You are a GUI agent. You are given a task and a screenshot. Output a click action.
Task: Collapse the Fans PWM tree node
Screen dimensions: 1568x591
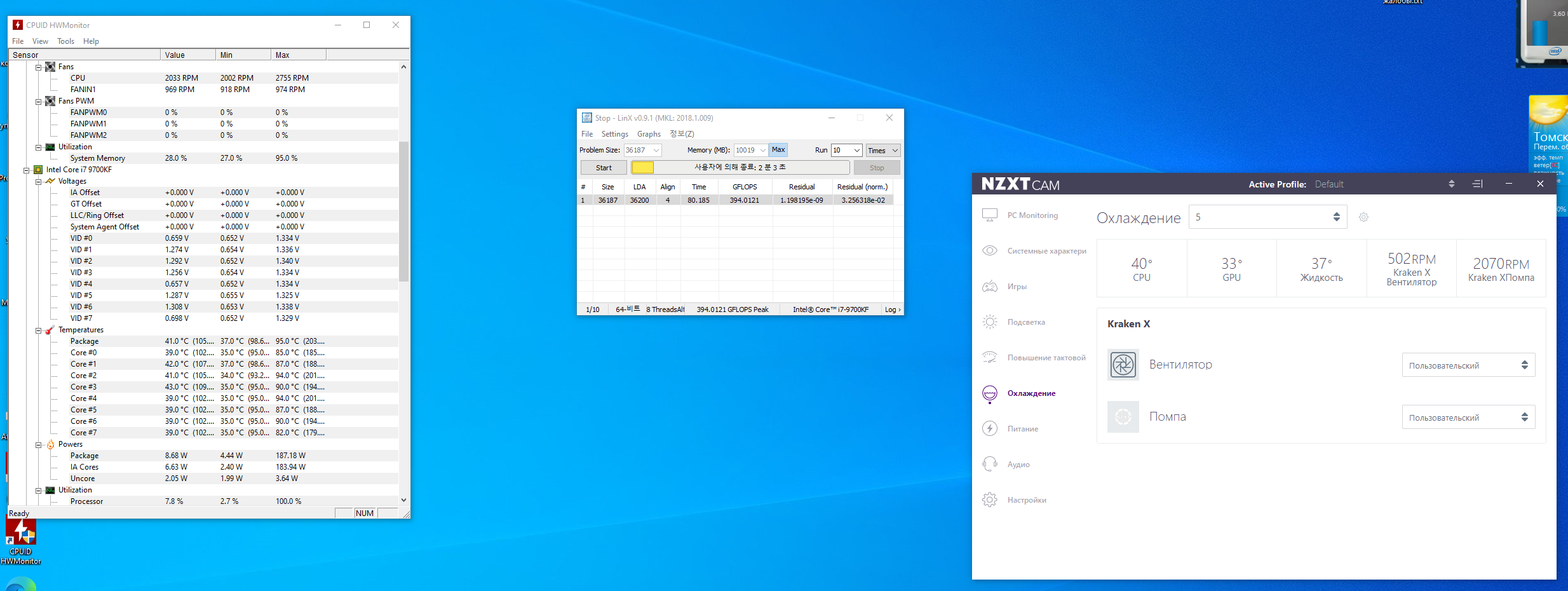pyautogui.click(x=38, y=101)
